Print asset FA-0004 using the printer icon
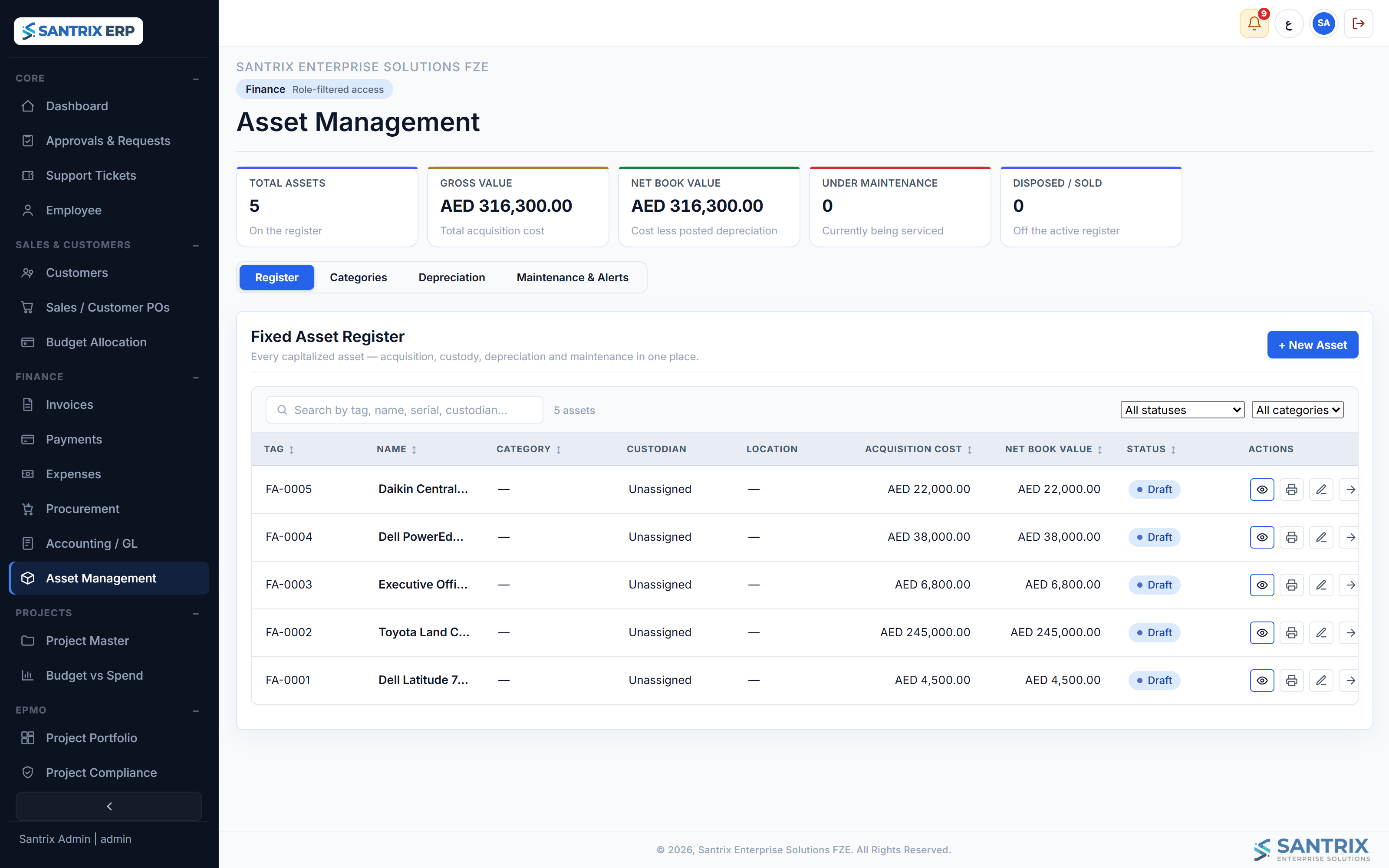This screenshot has width=1389, height=868. coord(1291,537)
